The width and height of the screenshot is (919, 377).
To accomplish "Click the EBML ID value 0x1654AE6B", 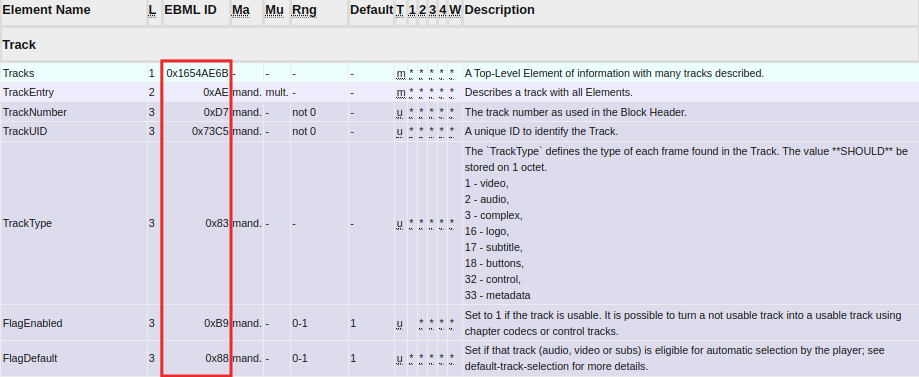I will [x=198, y=73].
